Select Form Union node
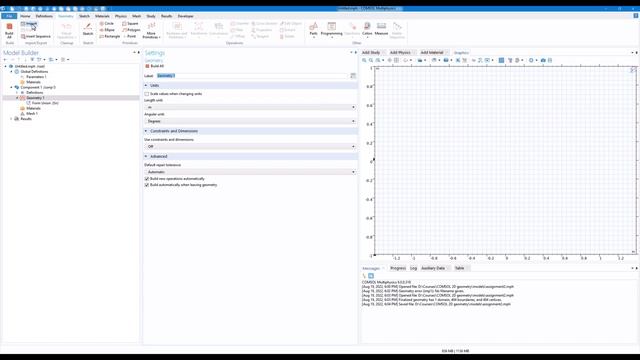Viewport: 640px width, 360px height. click(45, 103)
